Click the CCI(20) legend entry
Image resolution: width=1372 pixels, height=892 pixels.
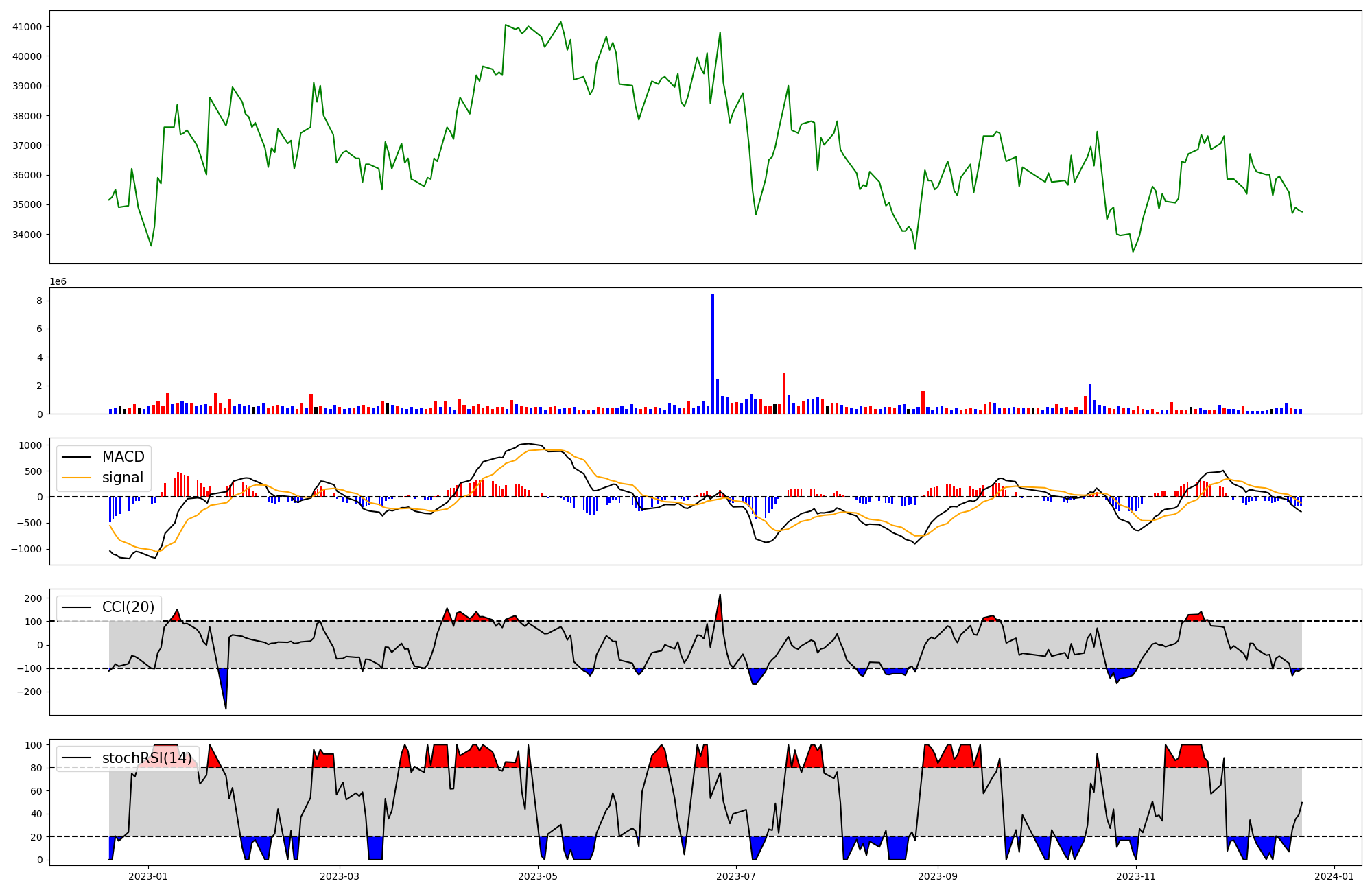tap(128, 607)
